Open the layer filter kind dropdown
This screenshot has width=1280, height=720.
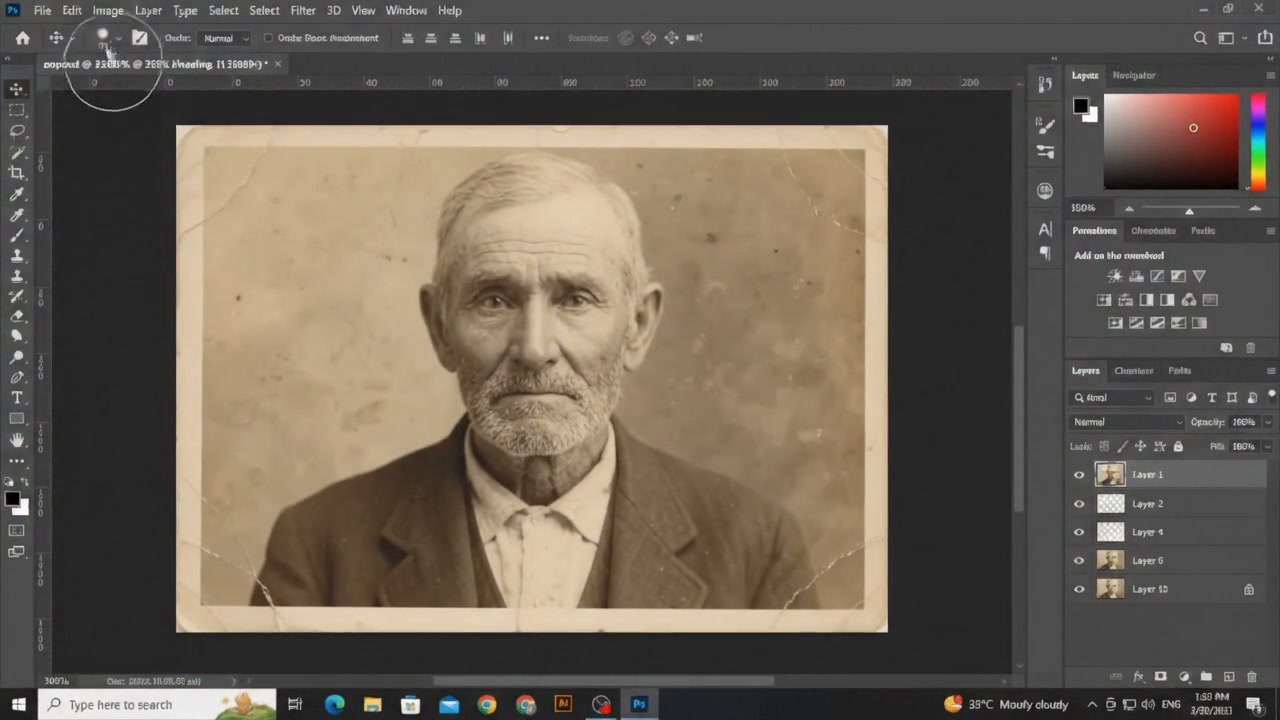coord(1112,398)
